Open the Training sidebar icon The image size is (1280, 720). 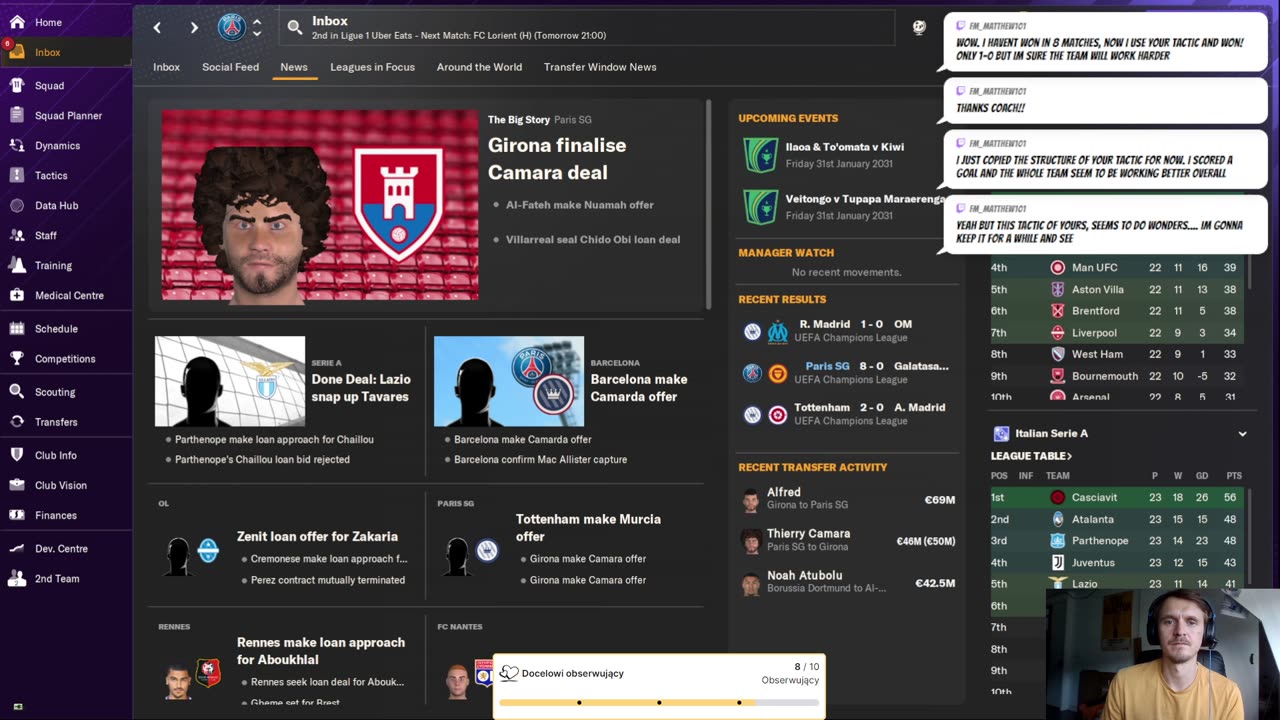17,266
